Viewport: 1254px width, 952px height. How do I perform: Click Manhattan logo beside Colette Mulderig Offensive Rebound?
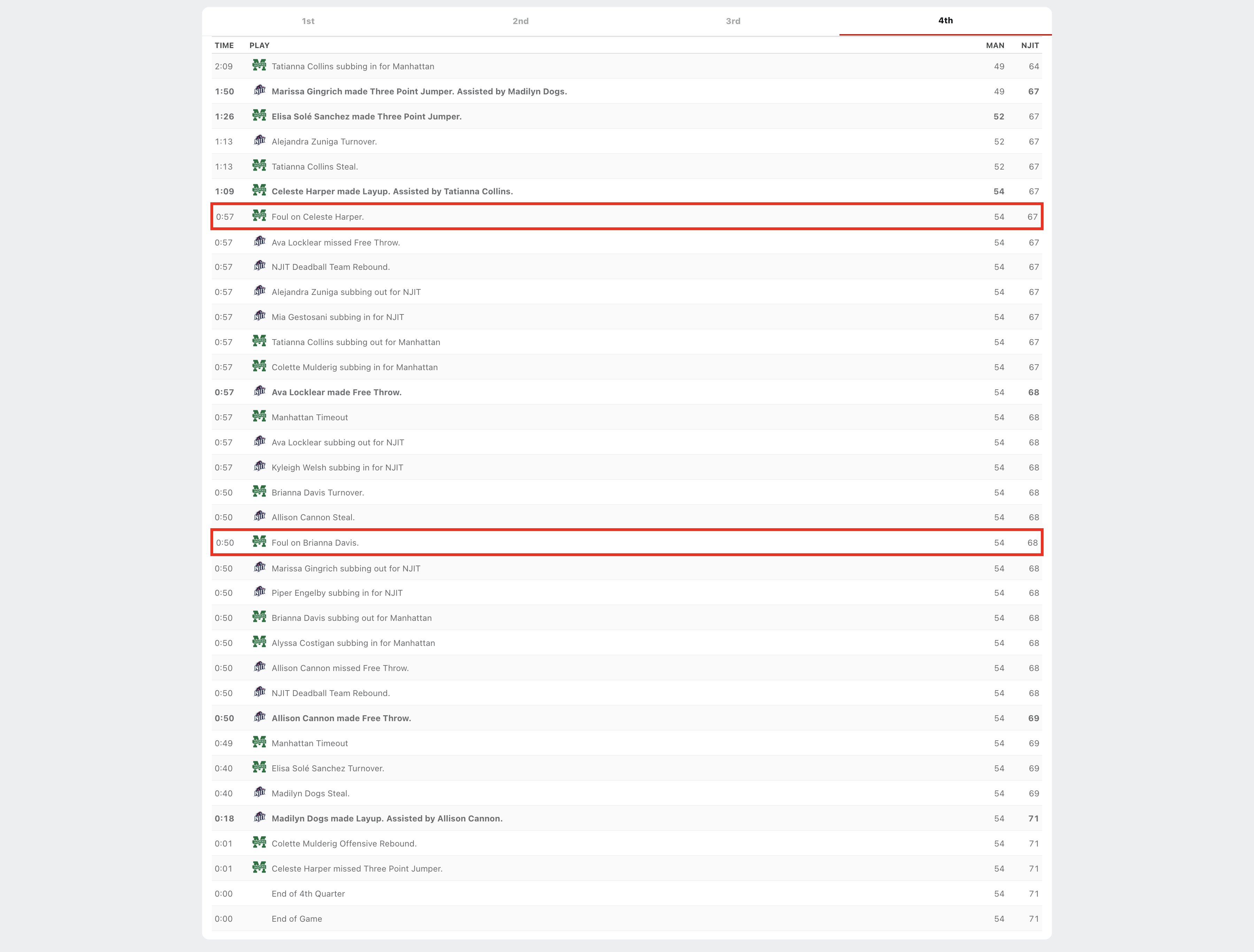[259, 843]
